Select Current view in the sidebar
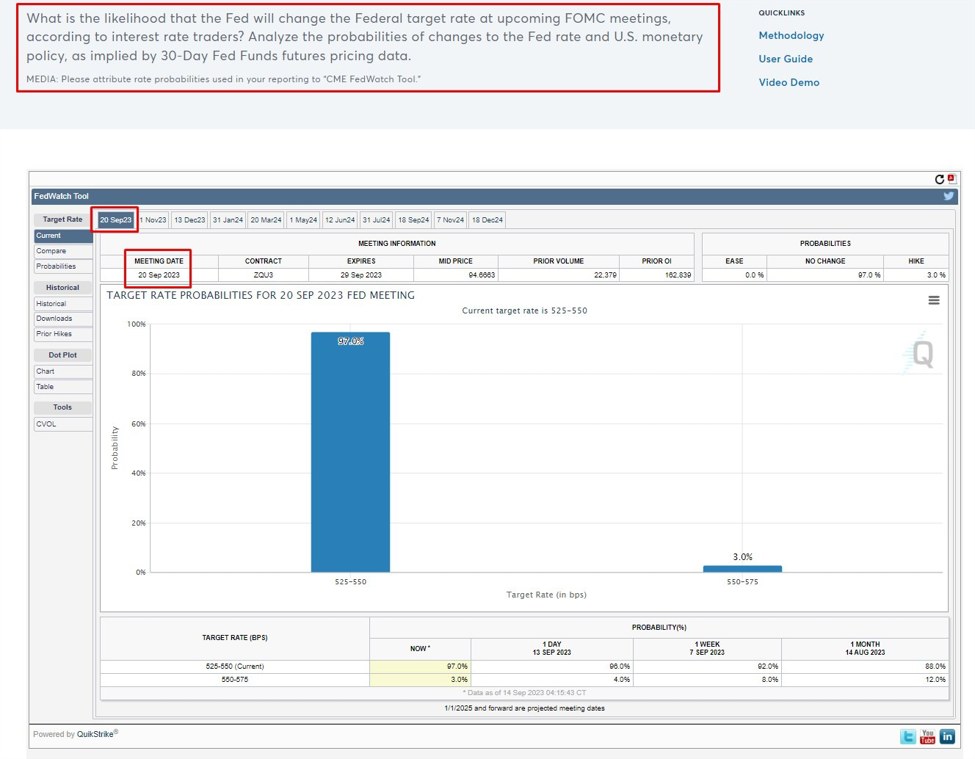 (x=62, y=236)
